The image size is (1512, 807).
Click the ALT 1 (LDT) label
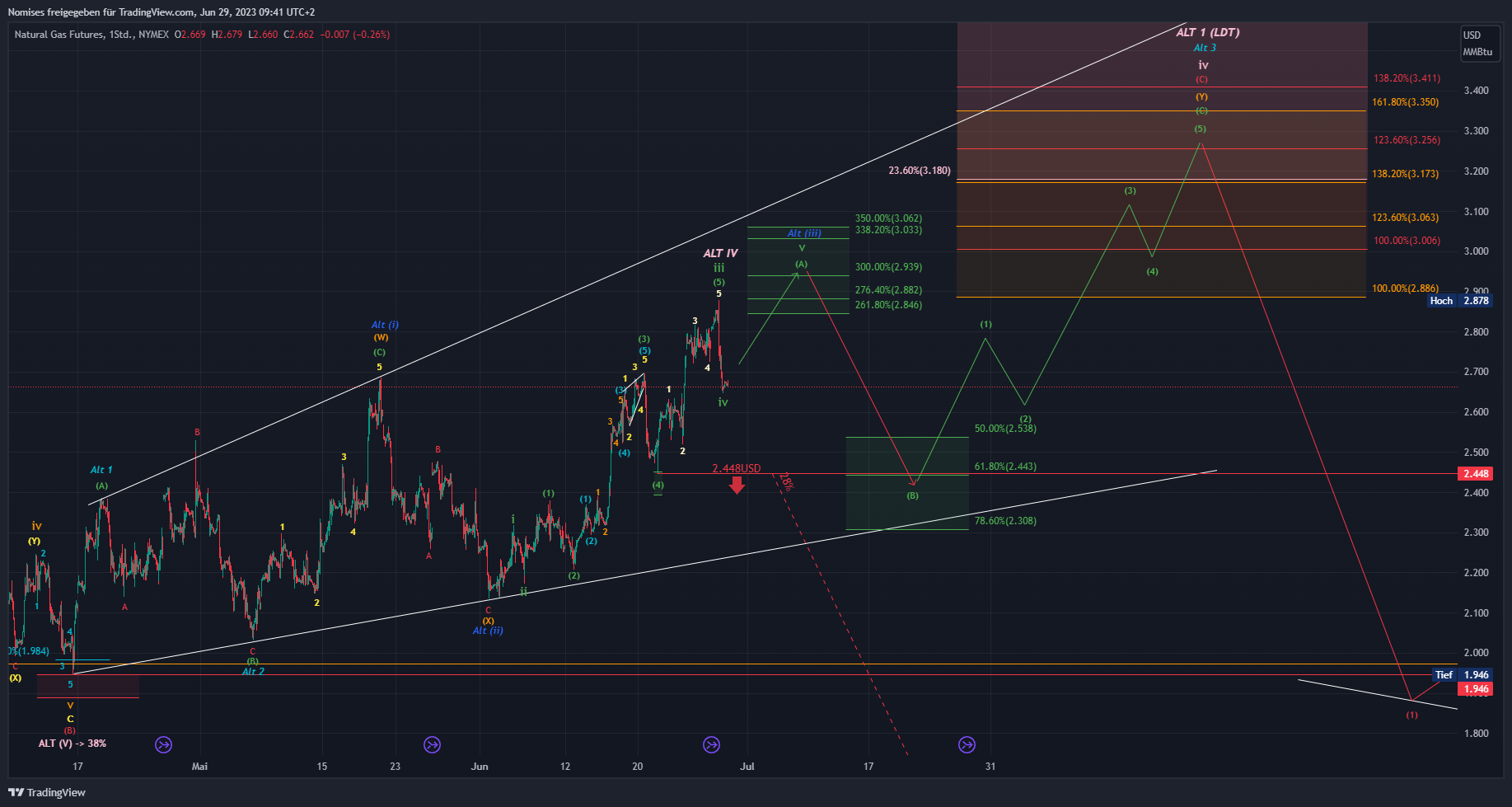[x=1208, y=32]
